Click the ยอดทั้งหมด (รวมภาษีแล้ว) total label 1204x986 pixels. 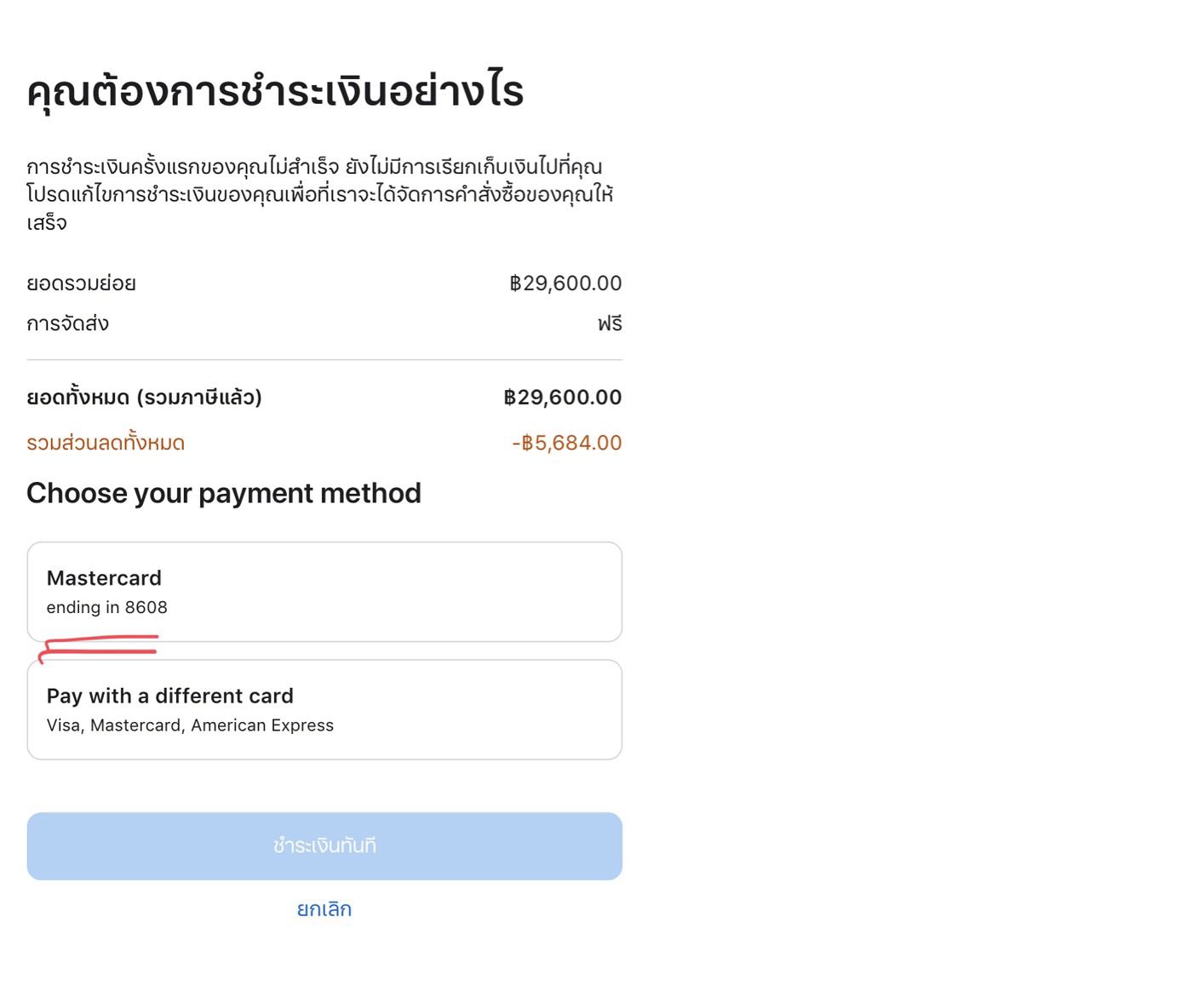pyautogui.click(x=144, y=398)
